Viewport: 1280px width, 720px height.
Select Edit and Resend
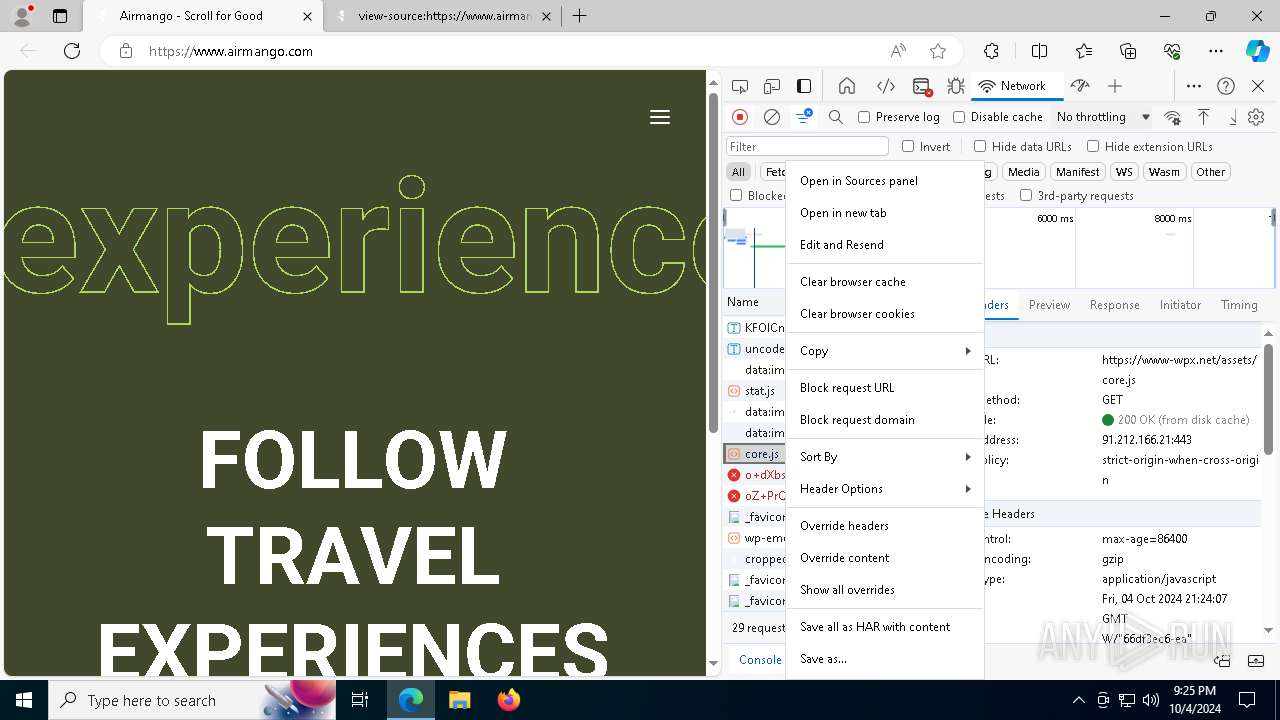pyautogui.click(x=885, y=245)
